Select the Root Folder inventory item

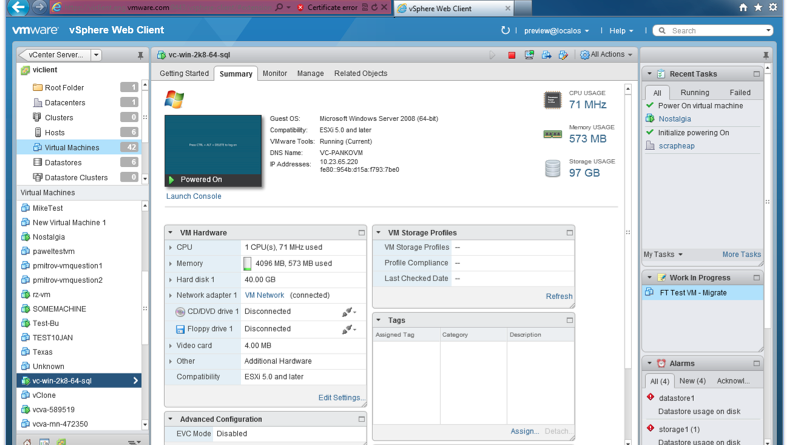pyautogui.click(x=79, y=87)
